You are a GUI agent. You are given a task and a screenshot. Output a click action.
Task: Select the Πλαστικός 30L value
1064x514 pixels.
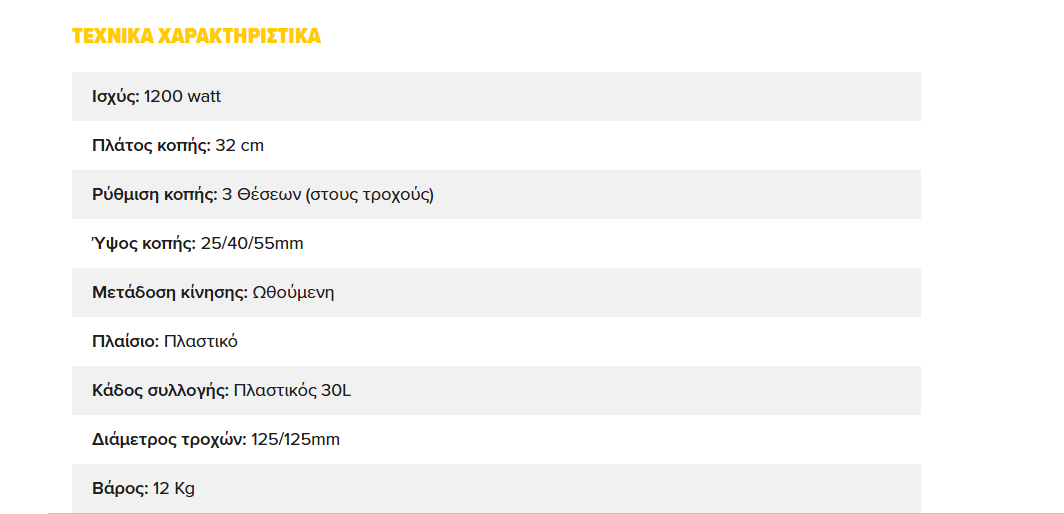coord(292,391)
